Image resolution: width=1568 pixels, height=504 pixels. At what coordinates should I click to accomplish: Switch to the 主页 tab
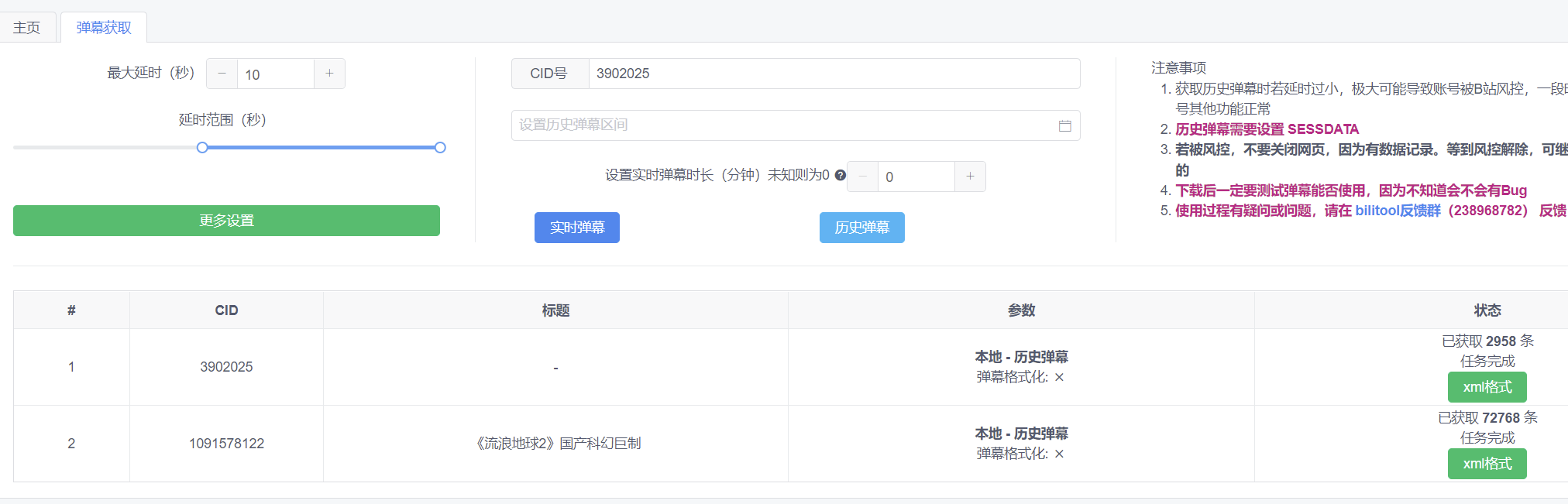click(27, 28)
